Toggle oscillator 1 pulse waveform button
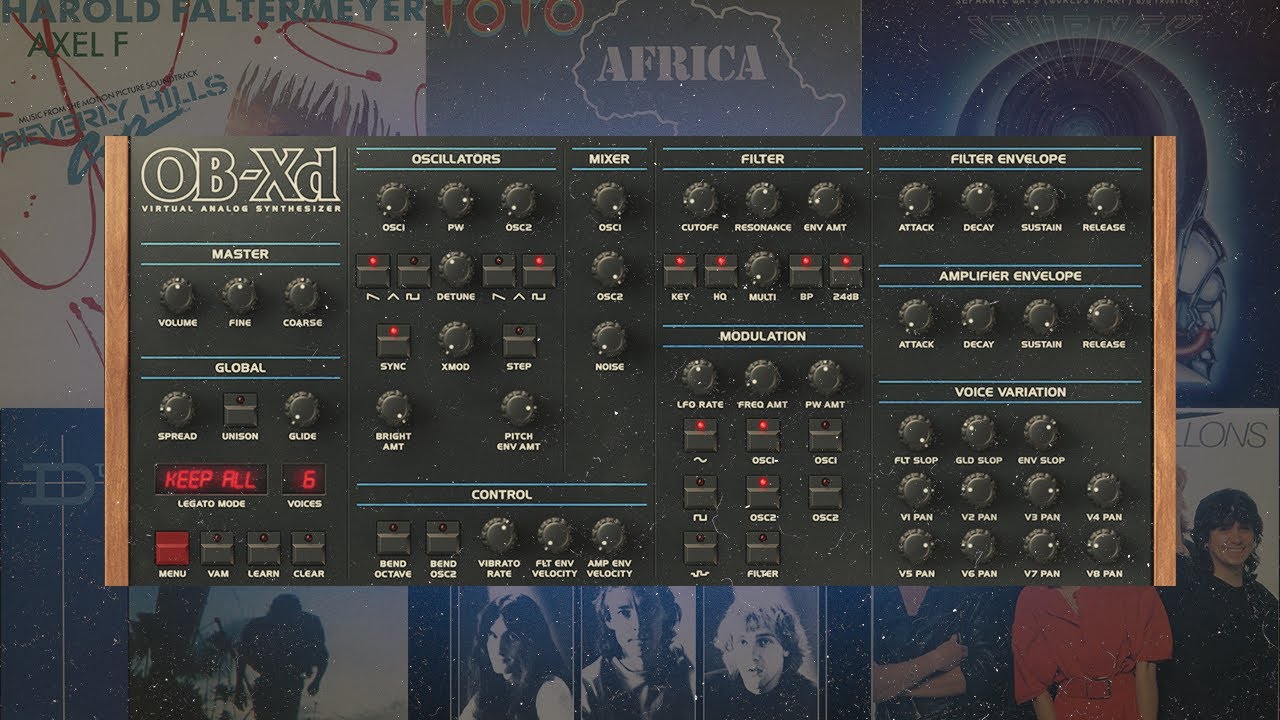1280x720 pixels. (414, 271)
